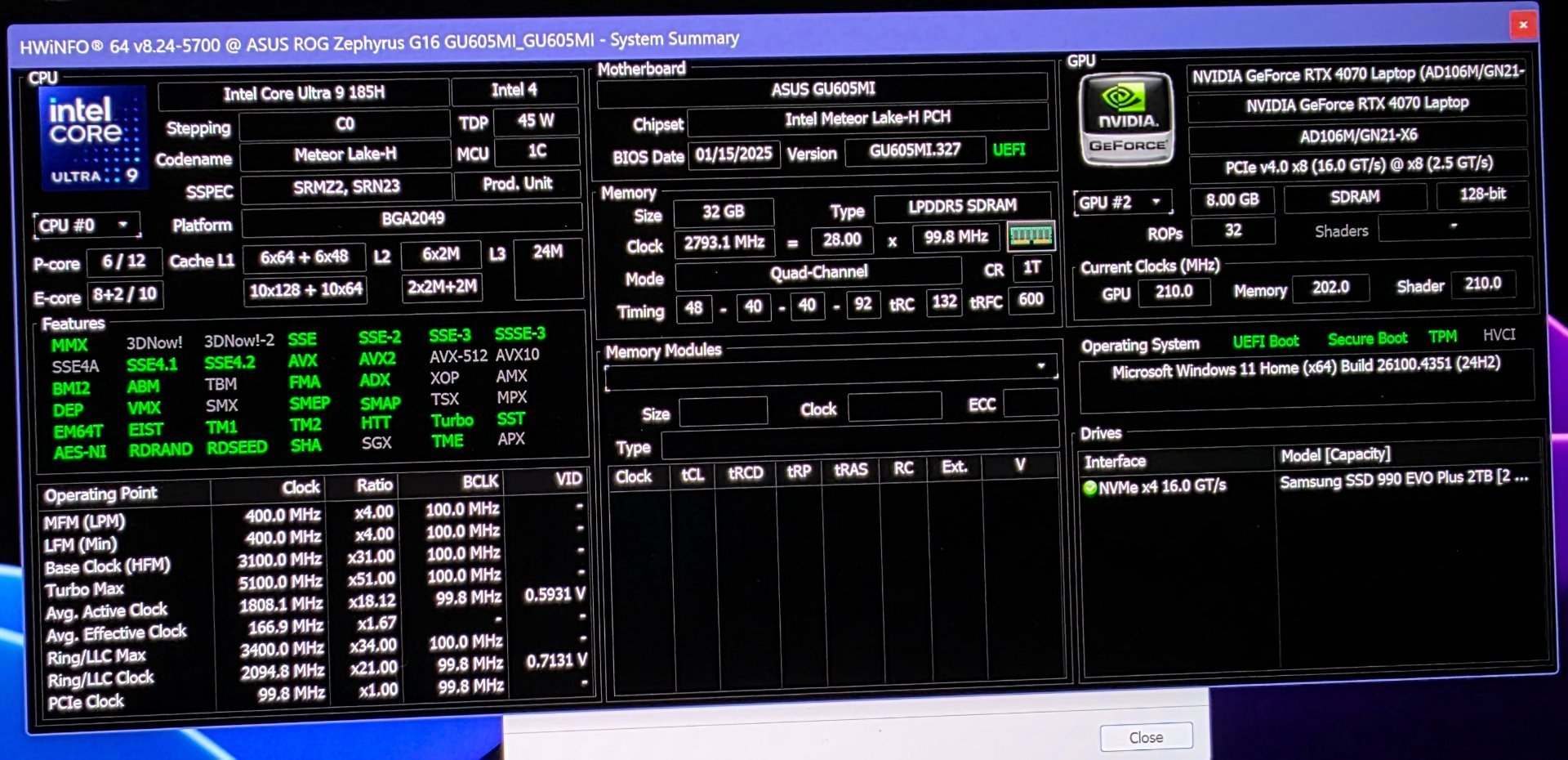Click the GPU Memory clock 202.0 value
This screenshot has height=760, width=1568.
pyautogui.click(x=1330, y=288)
